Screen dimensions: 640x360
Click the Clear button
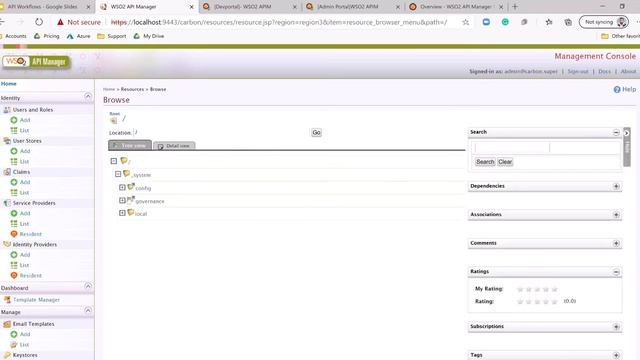coord(505,162)
